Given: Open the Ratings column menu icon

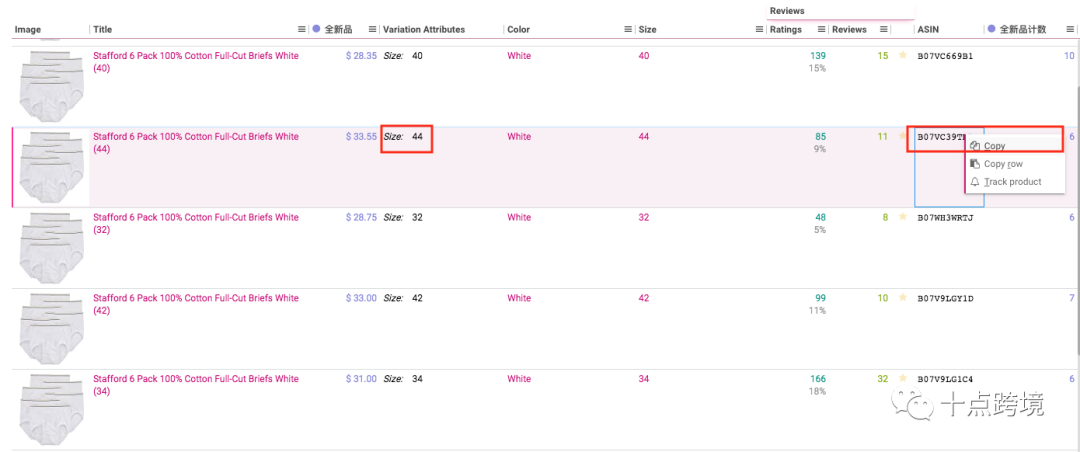Looking at the screenshot, I should [x=821, y=30].
